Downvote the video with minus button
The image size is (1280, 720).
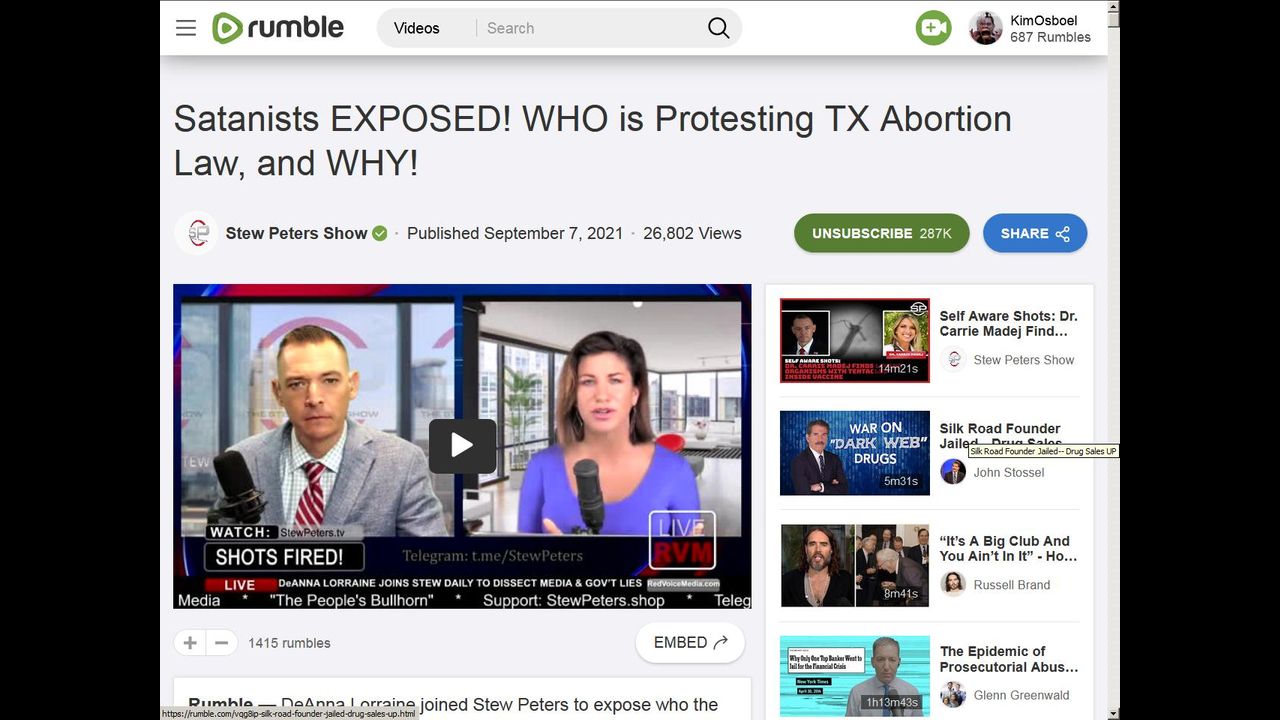222,643
